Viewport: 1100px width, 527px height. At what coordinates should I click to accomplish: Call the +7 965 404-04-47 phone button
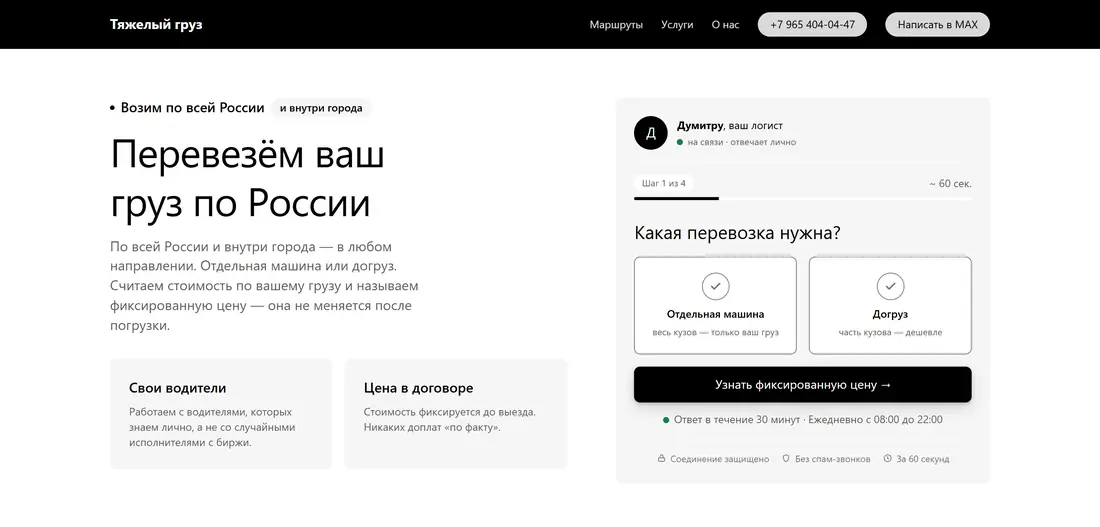tap(812, 25)
